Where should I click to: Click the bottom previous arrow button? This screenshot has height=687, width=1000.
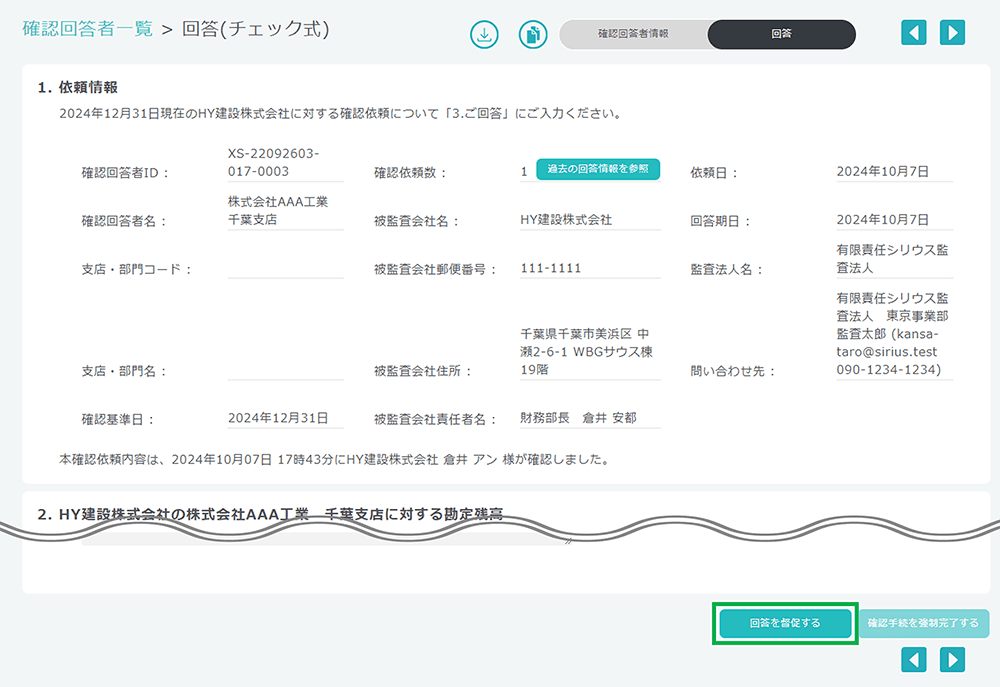(x=914, y=659)
